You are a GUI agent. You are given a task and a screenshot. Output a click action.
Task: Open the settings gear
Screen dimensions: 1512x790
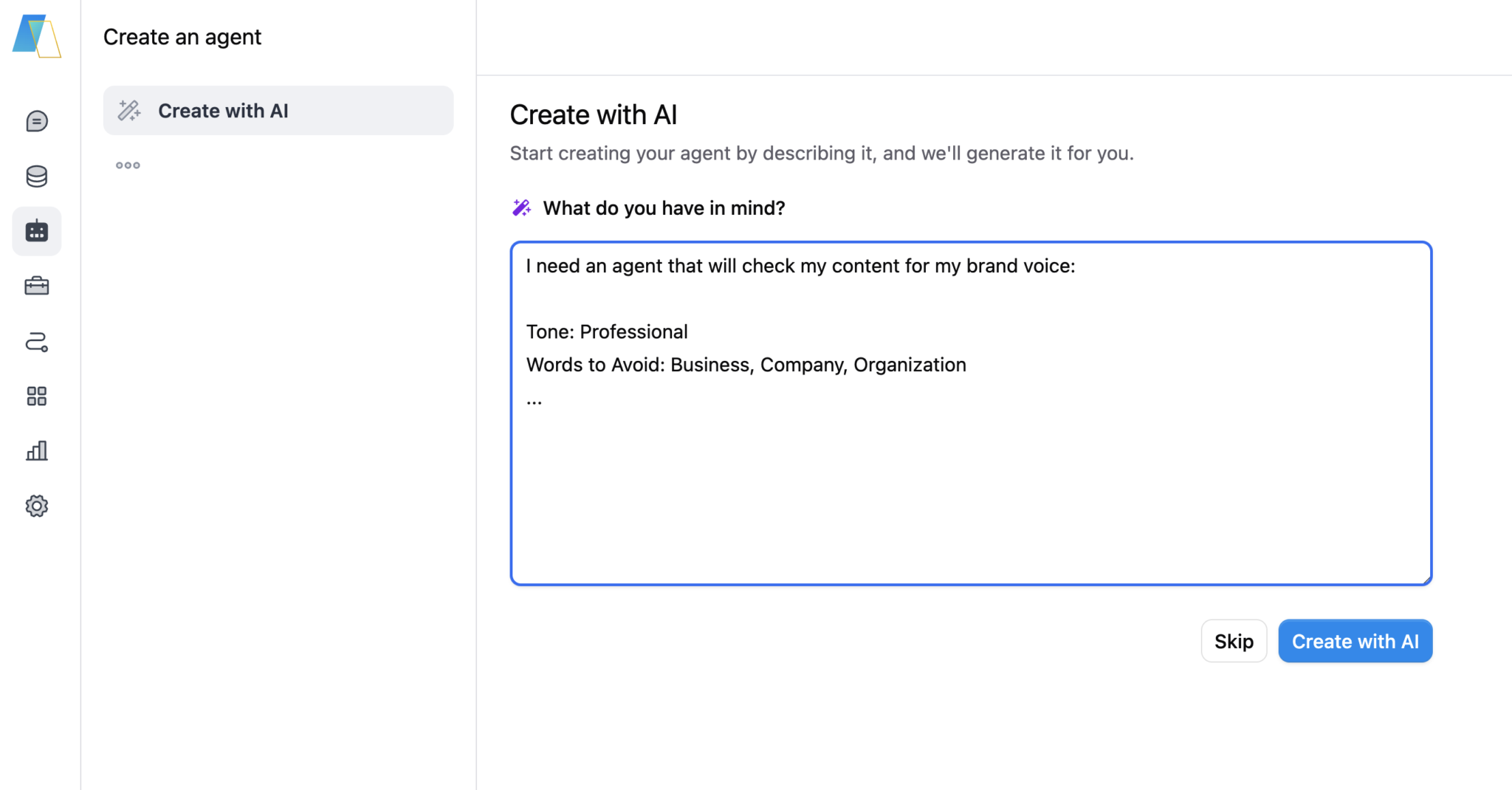36,506
